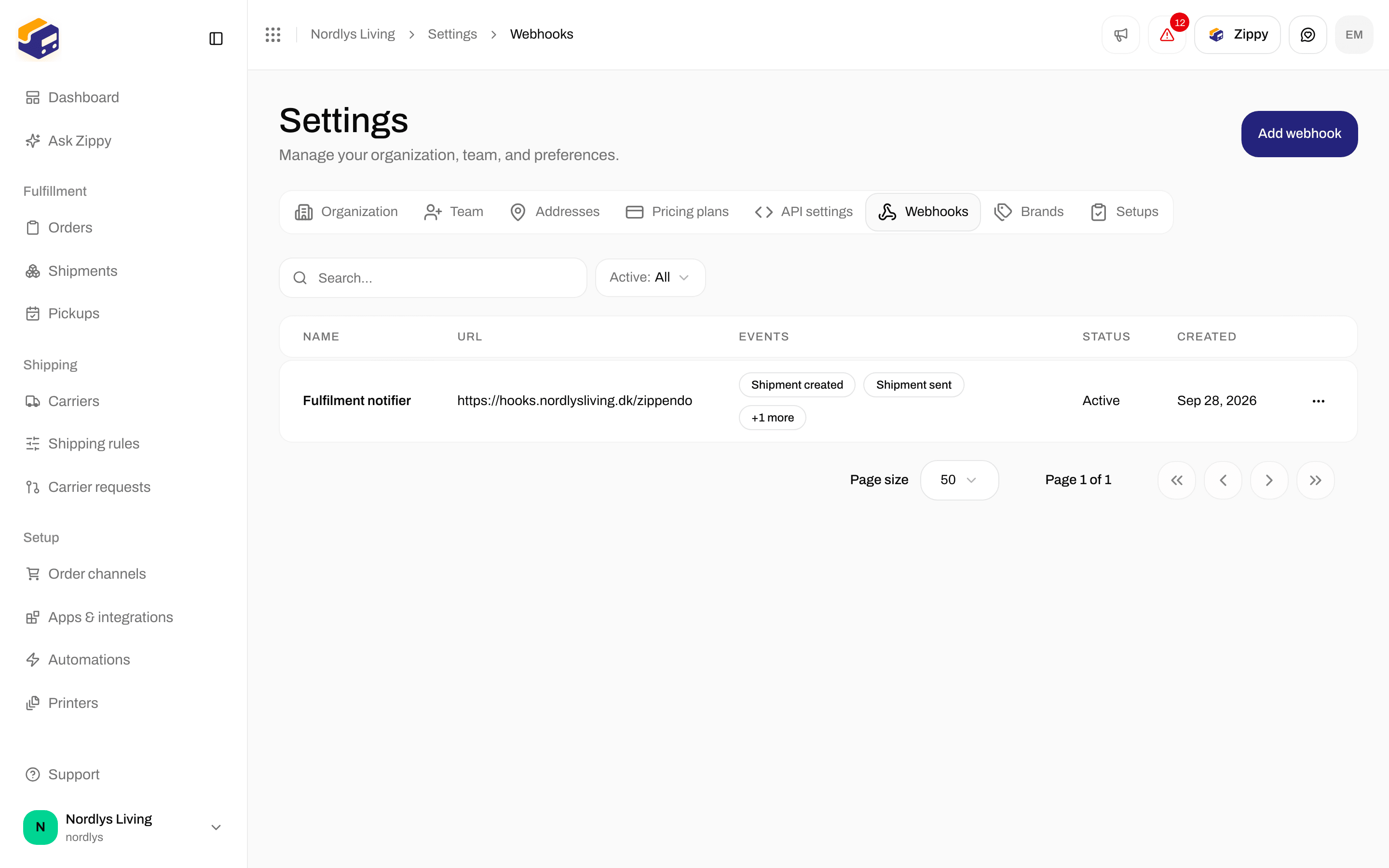Viewport: 1389px width, 868px height.
Task: Open the EM user avatar
Action: pos(1354,34)
